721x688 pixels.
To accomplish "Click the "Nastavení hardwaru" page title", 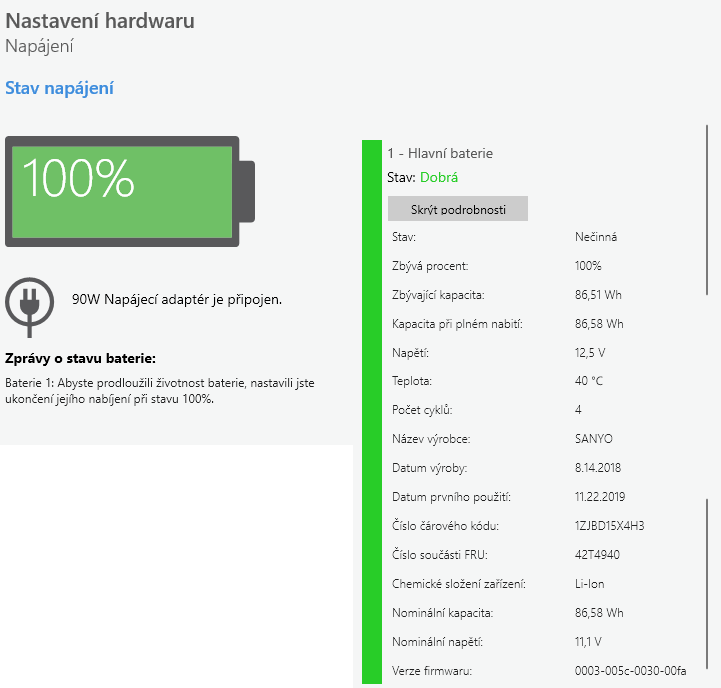I will pyautogui.click(x=100, y=21).
